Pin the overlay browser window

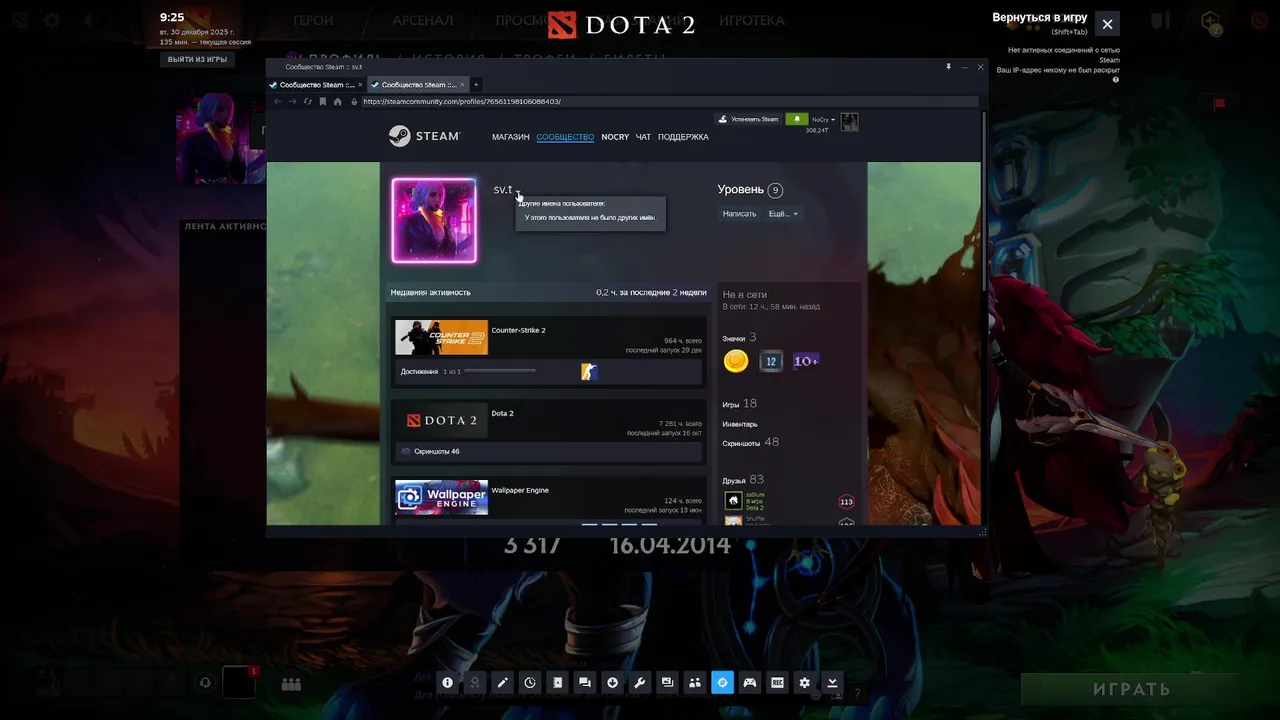tap(949, 67)
